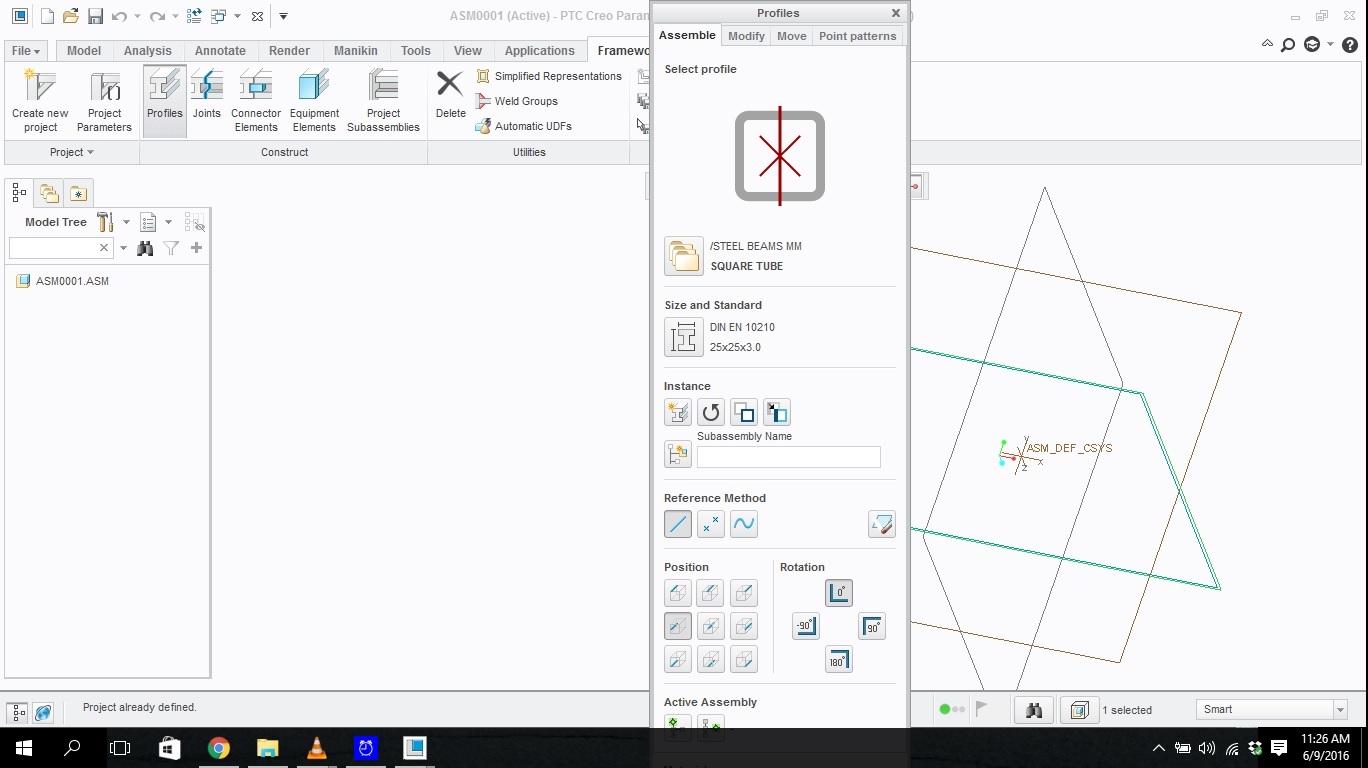Select the two-points reference method
Image resolution: width=1368 pixels, height=768 pixels.
click(710, 523)
